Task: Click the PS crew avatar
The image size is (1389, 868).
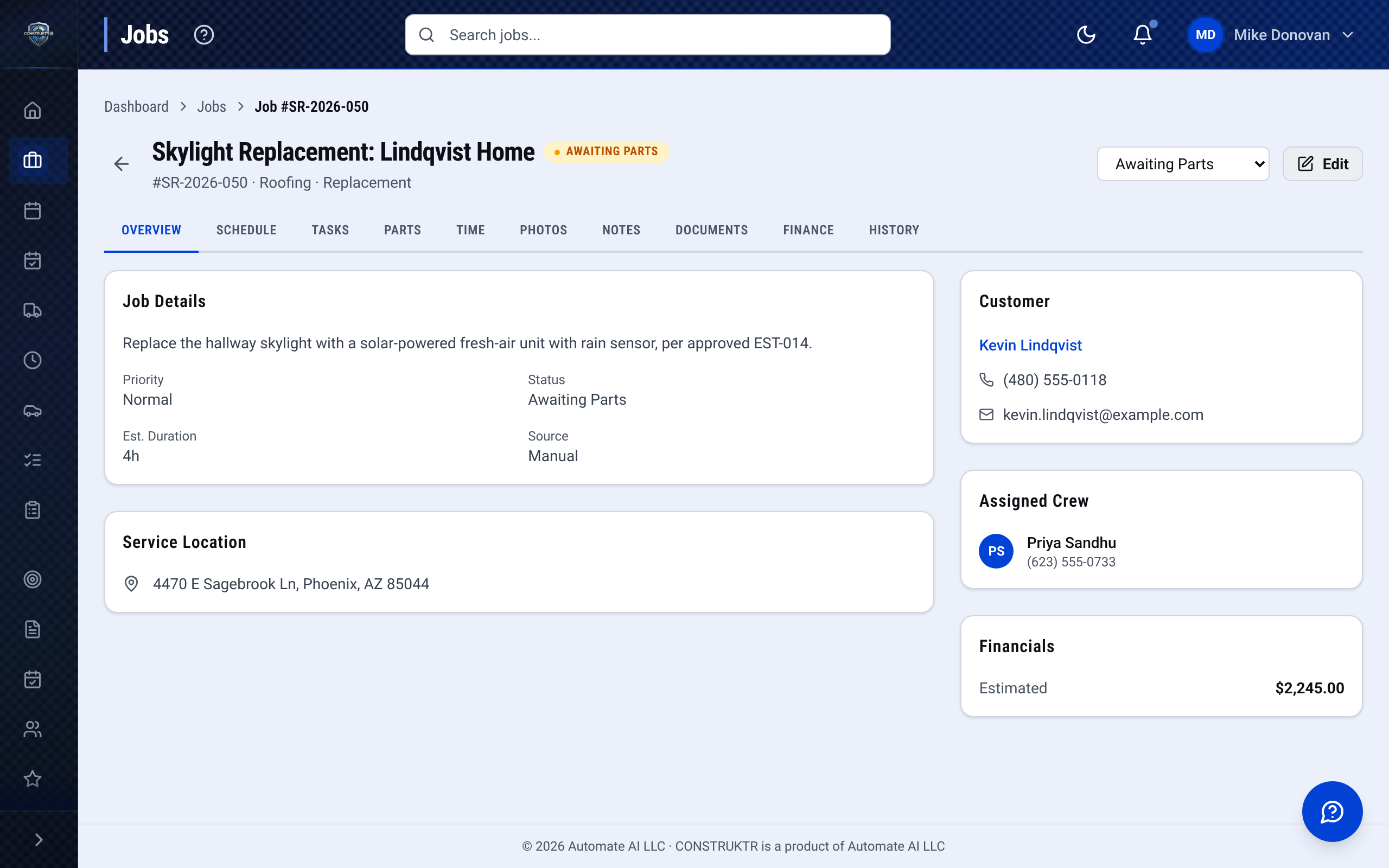Action: pos(996,551)
